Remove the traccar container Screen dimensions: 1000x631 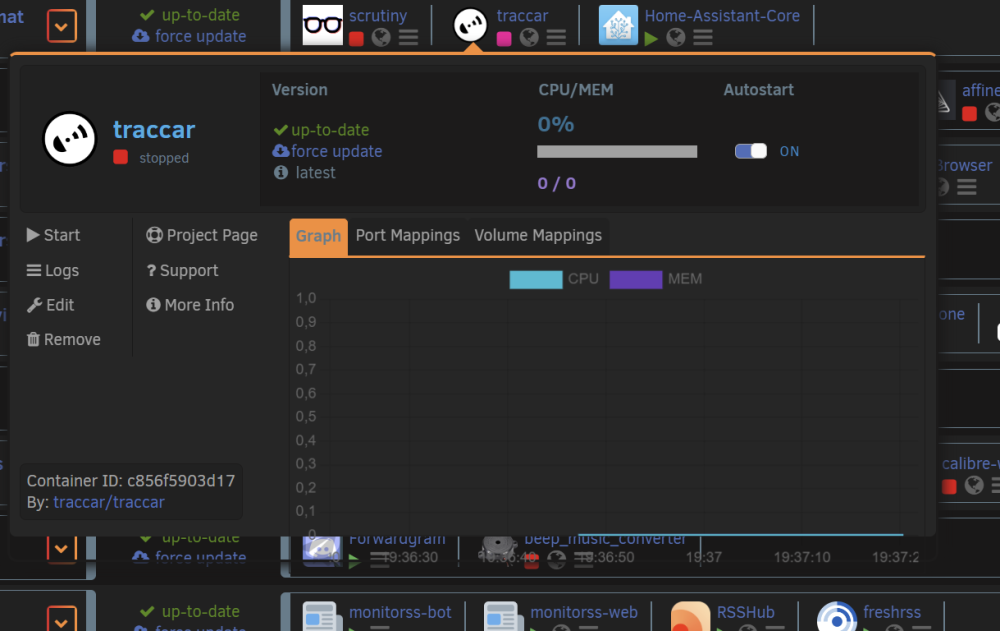click(64, 339)
